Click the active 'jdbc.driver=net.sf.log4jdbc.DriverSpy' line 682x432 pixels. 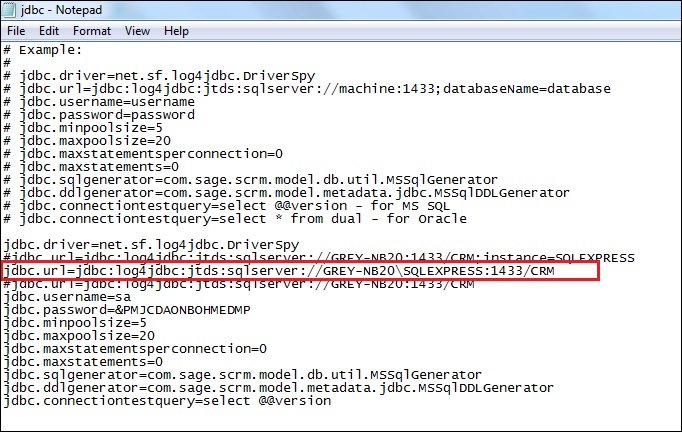(151, 245)
